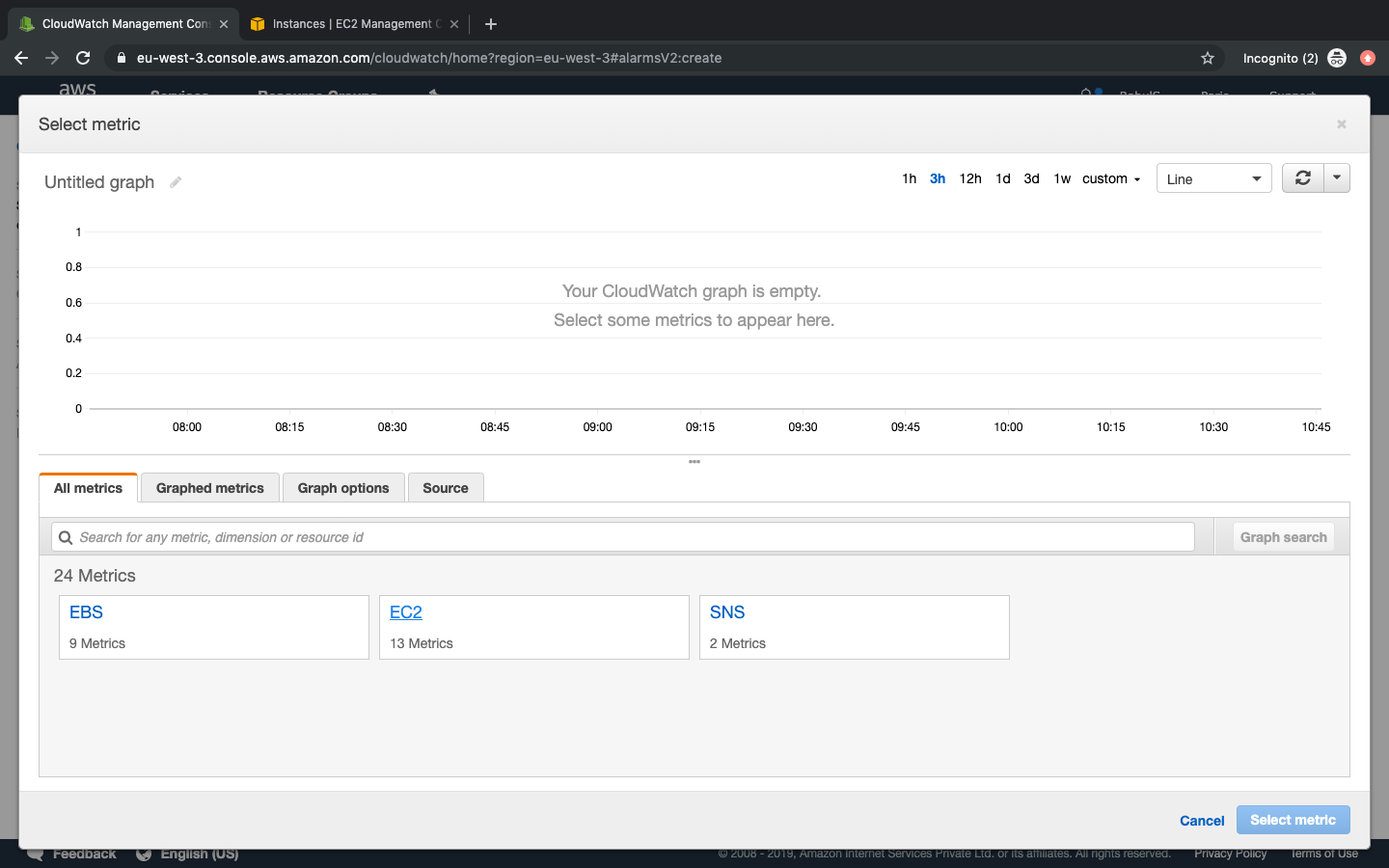Open the dropdown arrow beside the refresh button
This screenshot has height=868, width=1389.
click(1337, 177)
